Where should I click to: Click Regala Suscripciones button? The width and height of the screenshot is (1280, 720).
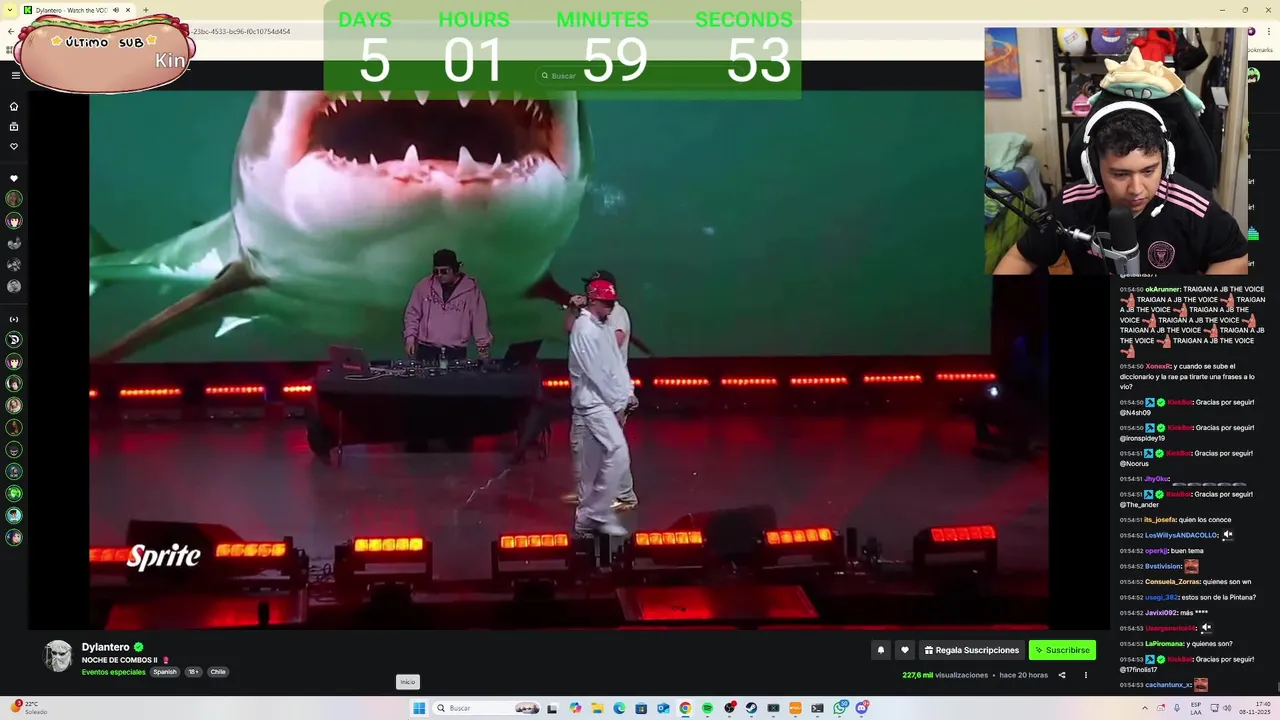972,650
